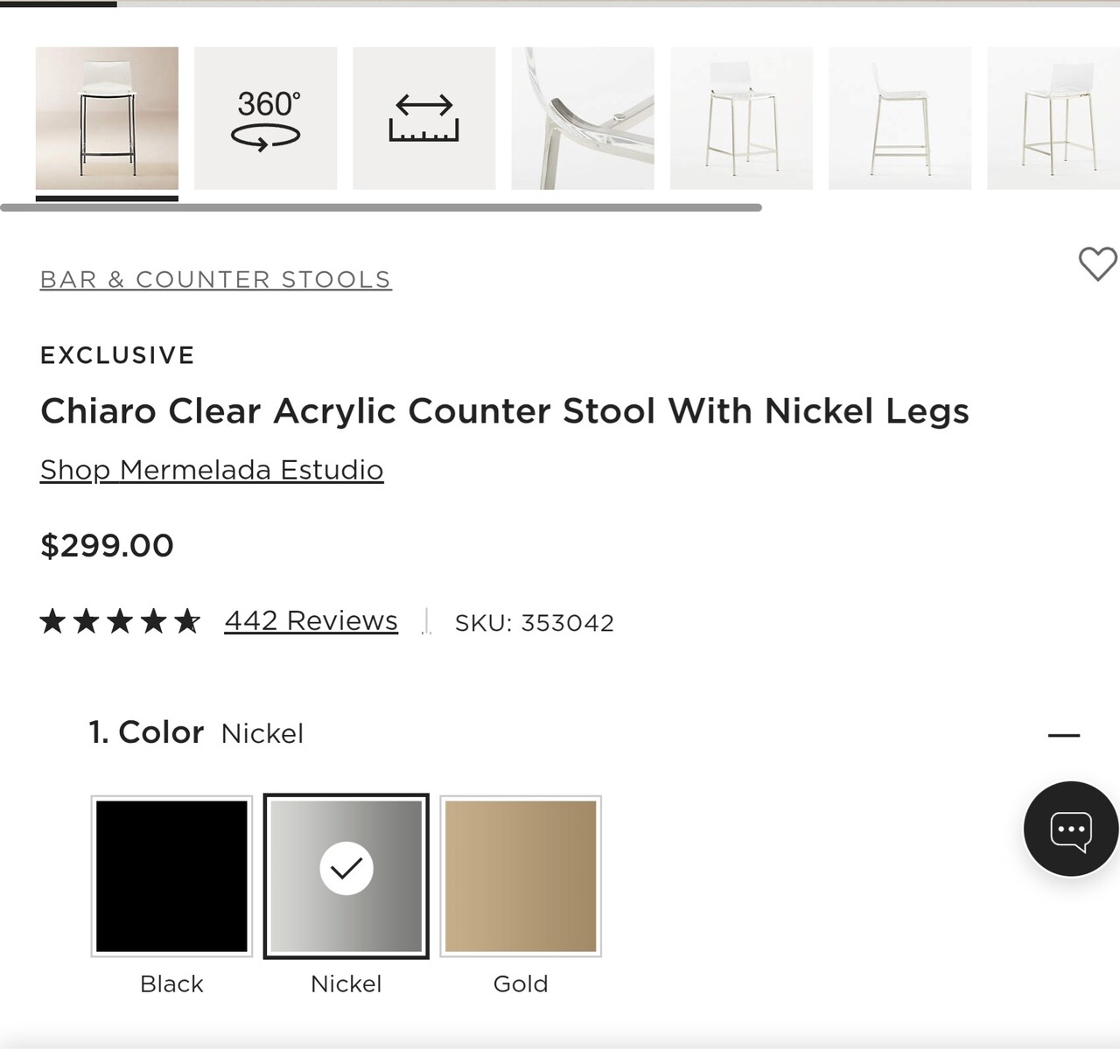
Task: View the leg joint close-up thumbnail
Action: pos(583,118)
